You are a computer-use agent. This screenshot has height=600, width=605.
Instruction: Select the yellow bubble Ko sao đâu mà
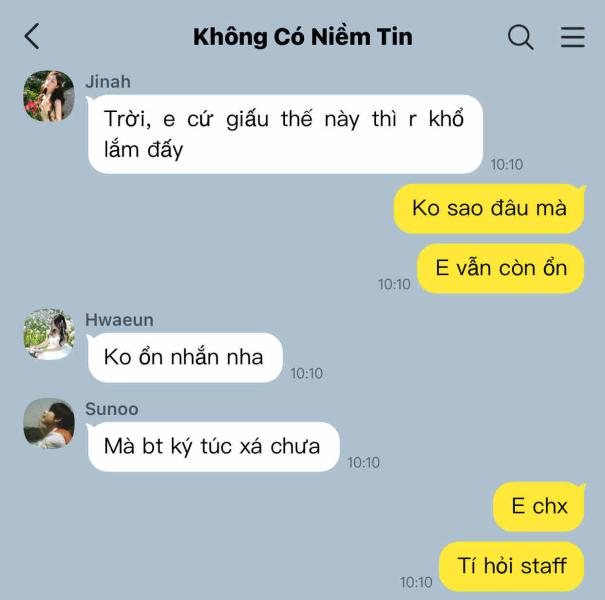[x=489, y=208]
